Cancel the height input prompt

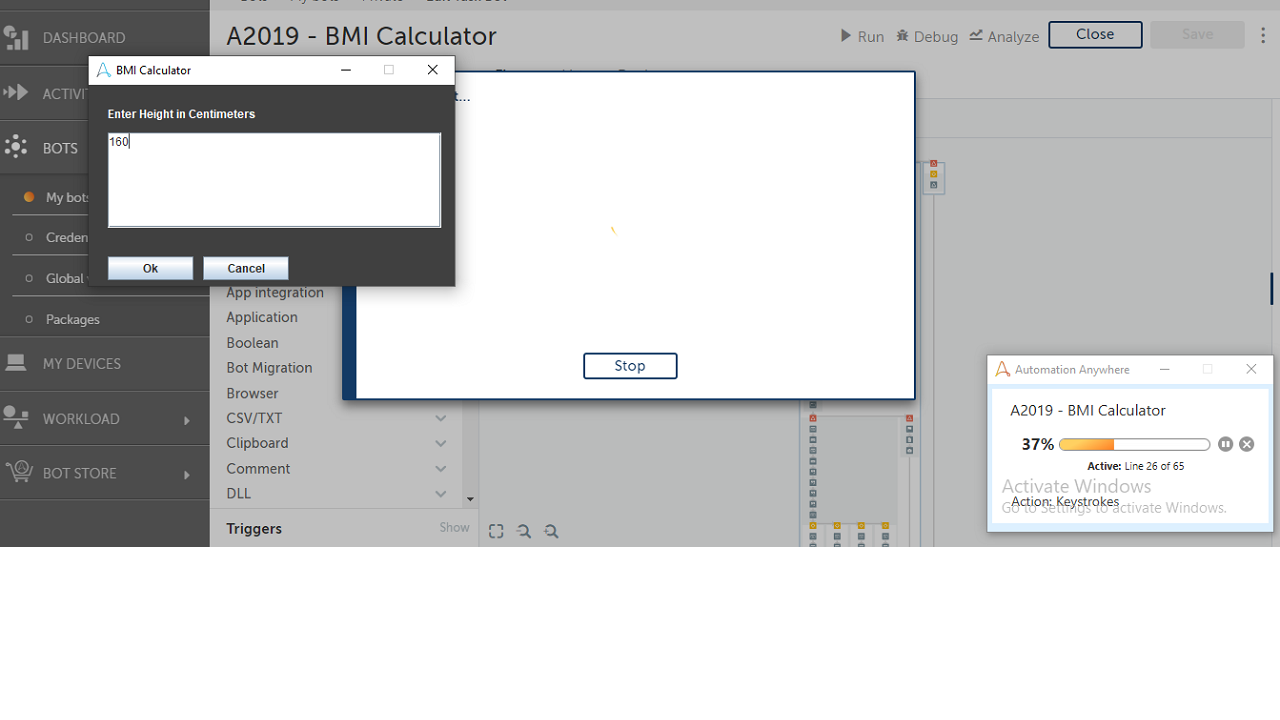(x=246, y=268)
